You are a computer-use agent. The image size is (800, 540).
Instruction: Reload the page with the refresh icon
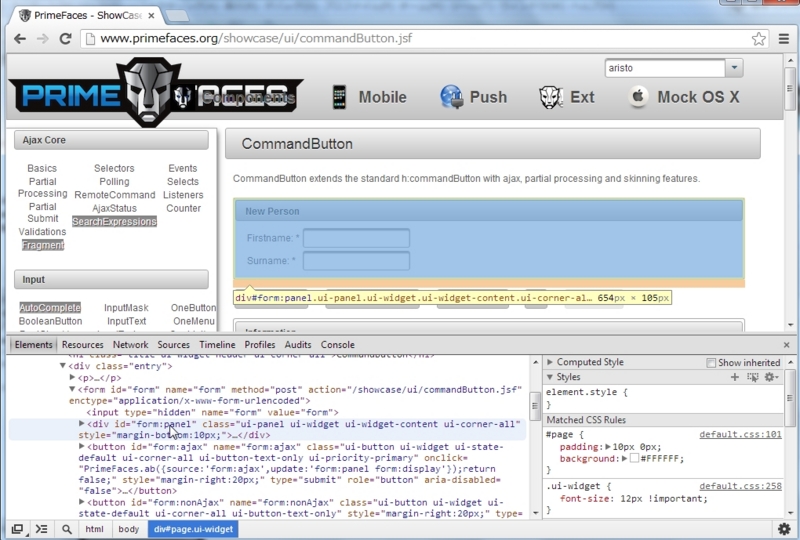pyautogui.click(x=65, y=39)
